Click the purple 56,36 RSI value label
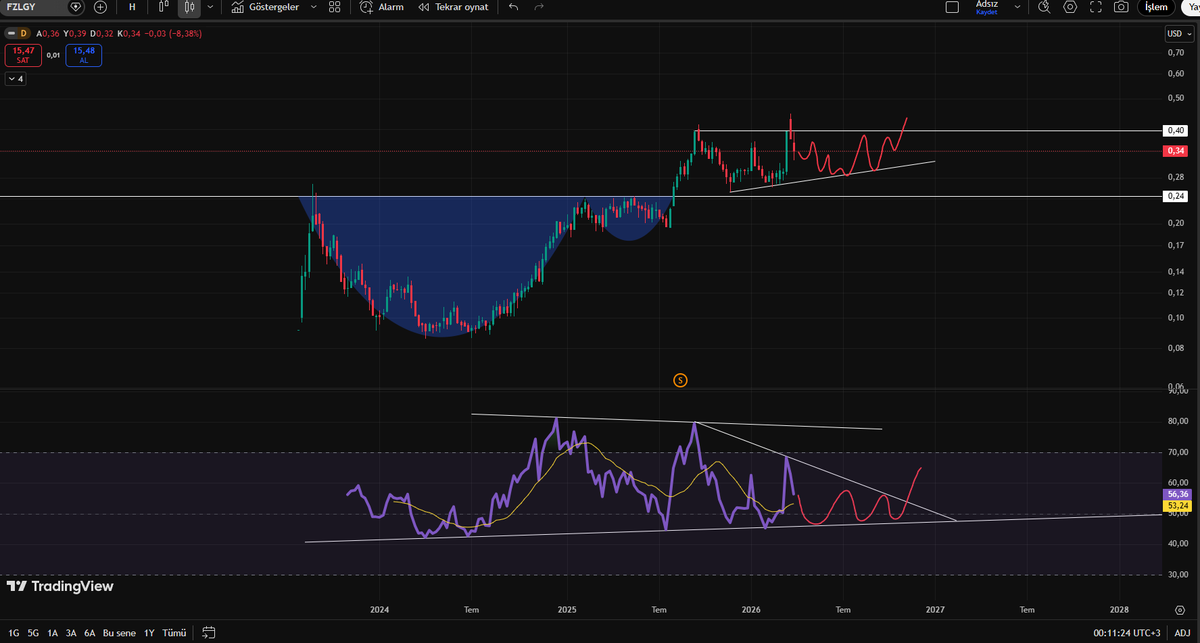The height and width of the screenshot is (643, 1200). pos(1176,494)
